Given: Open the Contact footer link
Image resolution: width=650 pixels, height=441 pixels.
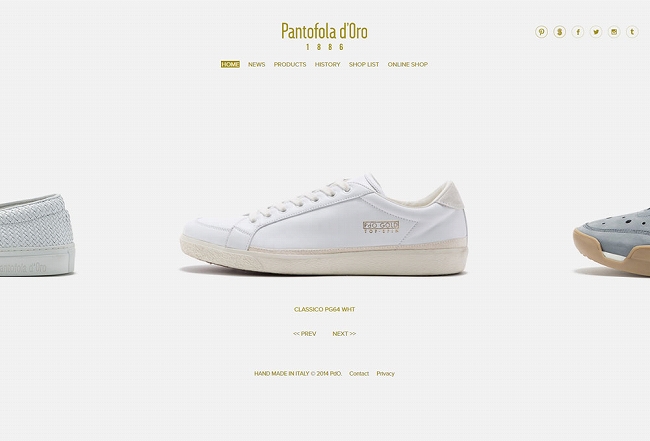Looking at the screenshot, I should pos(359,374).
